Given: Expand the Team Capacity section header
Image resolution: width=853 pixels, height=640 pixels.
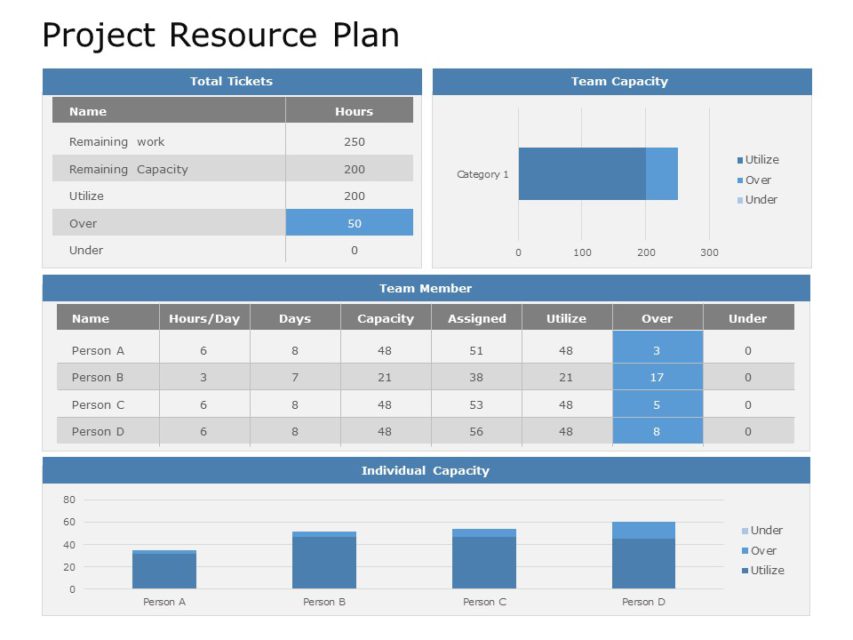Looking at the screenshot, I should point(619,81).
